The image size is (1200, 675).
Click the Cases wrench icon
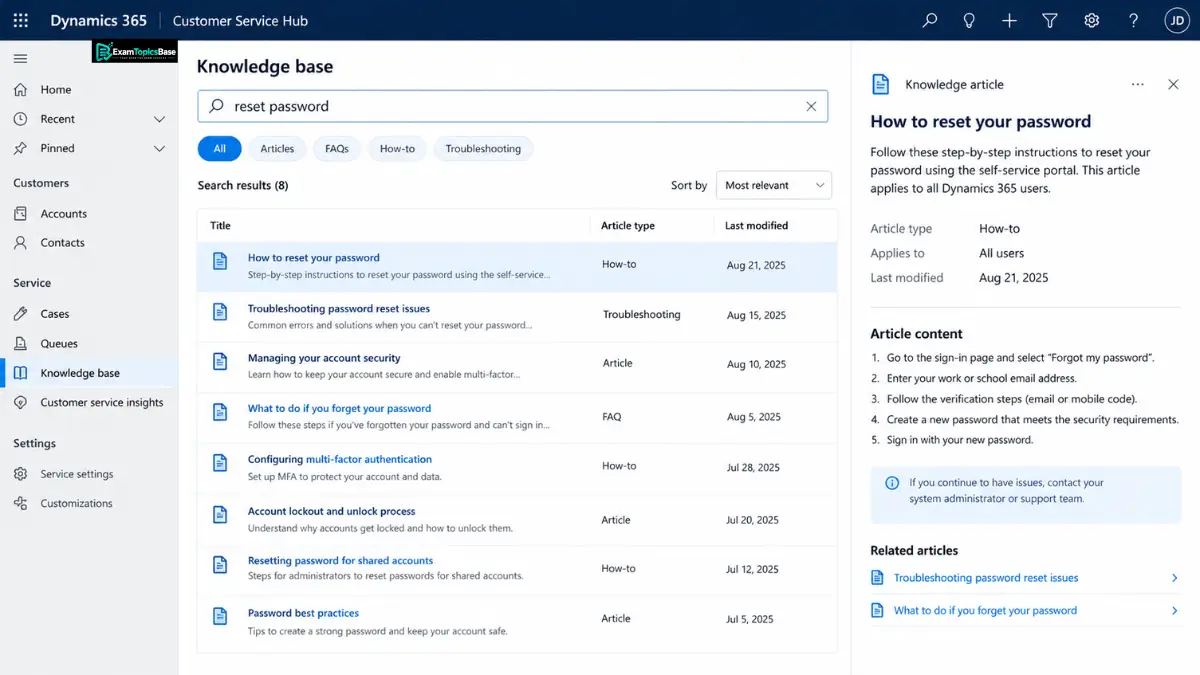[x=20, y=313]
